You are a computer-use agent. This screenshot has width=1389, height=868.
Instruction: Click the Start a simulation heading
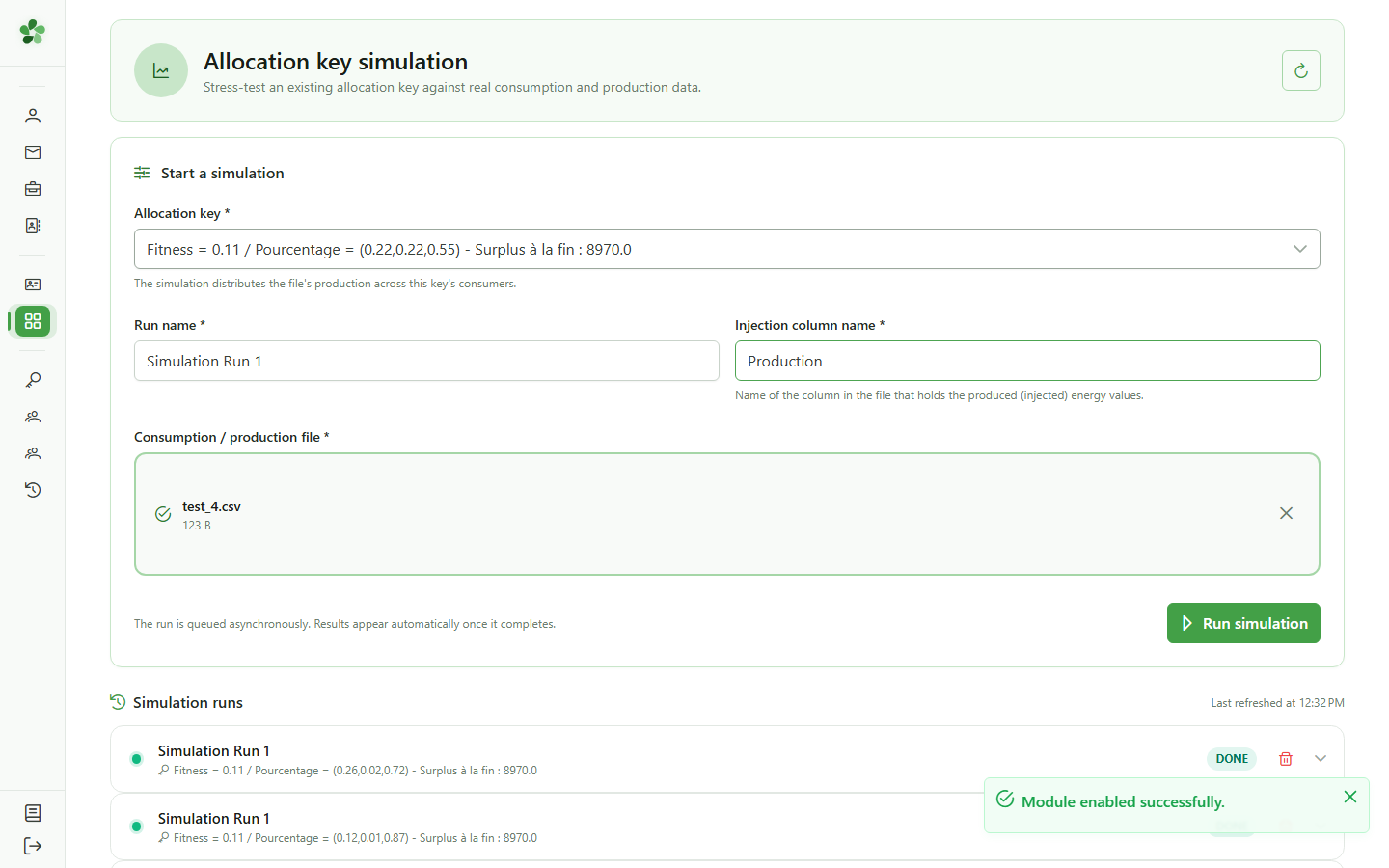coord(223,174)
